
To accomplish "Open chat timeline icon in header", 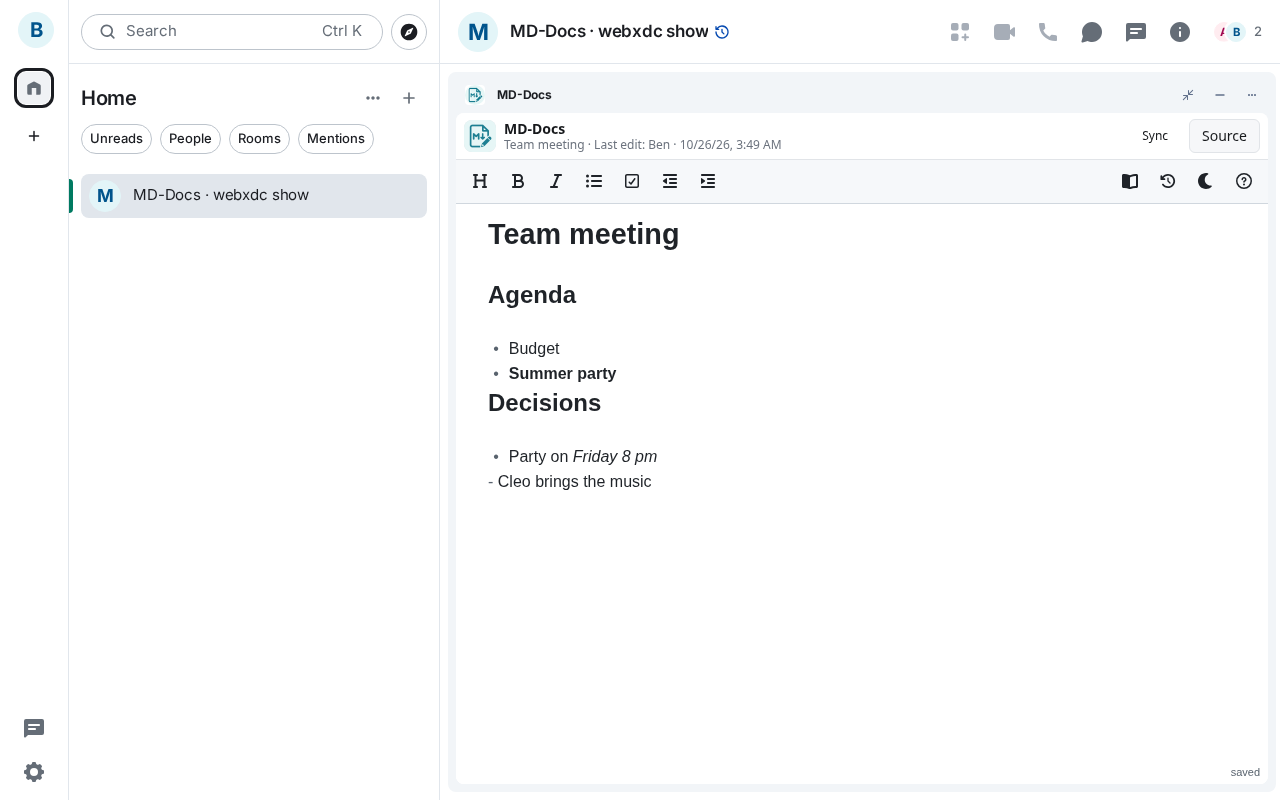I will [1136, 32].
